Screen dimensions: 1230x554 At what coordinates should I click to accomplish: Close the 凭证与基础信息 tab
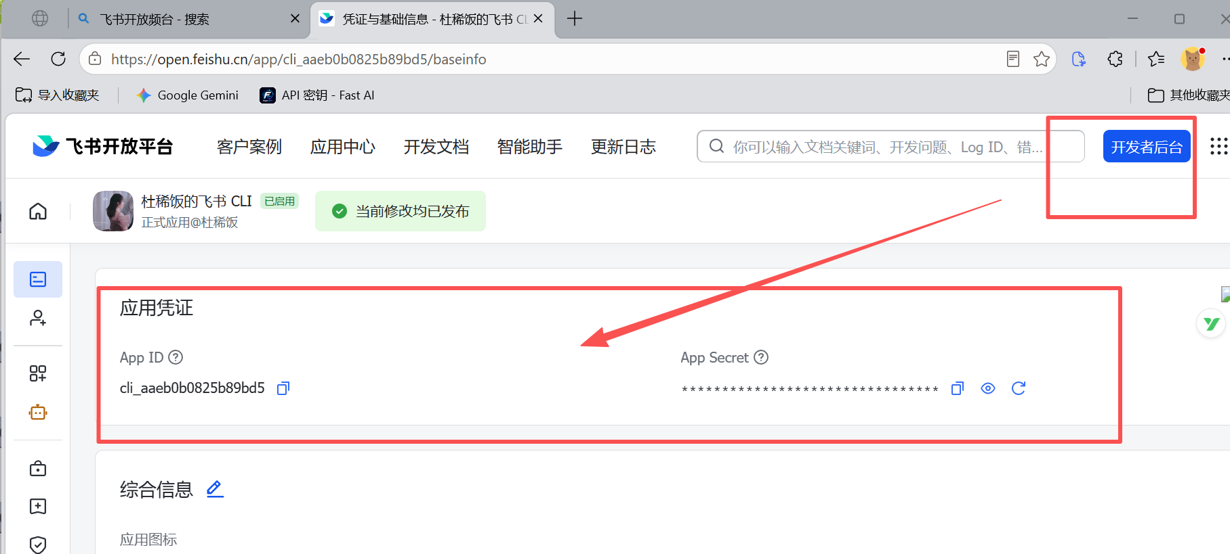pyautogui.click(x=538, y=19)
